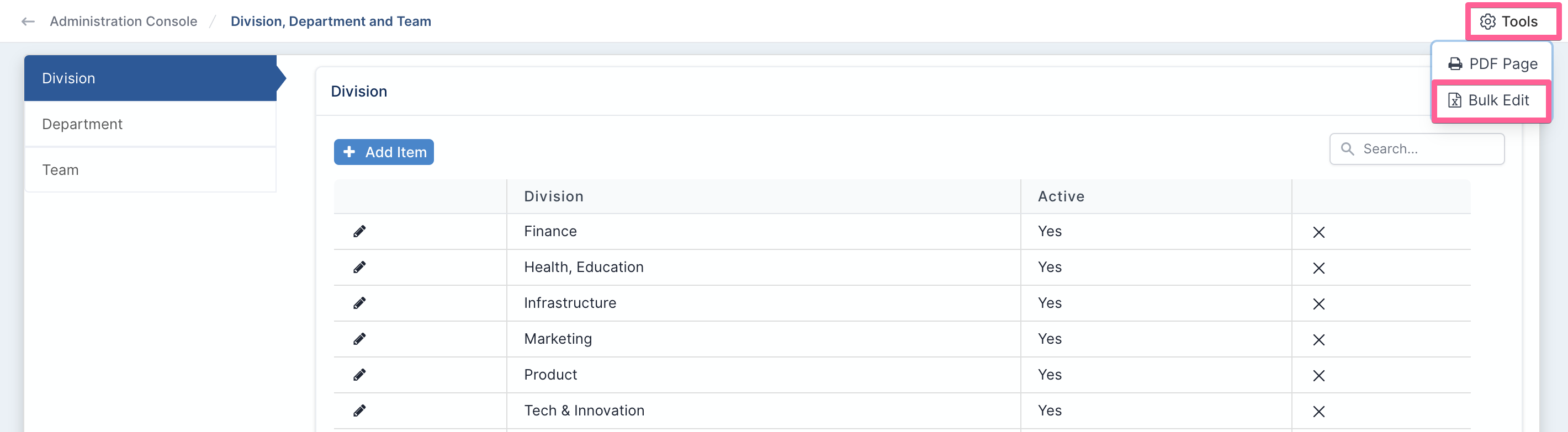Focus the Search input field
Screen dimensions: 1568x432
(1417, 149)
